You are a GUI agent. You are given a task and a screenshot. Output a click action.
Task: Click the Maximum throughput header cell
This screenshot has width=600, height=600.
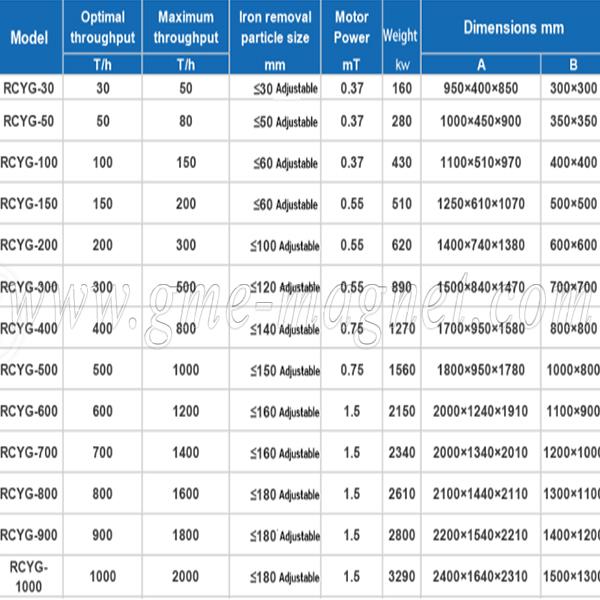(x=188, y=27)
